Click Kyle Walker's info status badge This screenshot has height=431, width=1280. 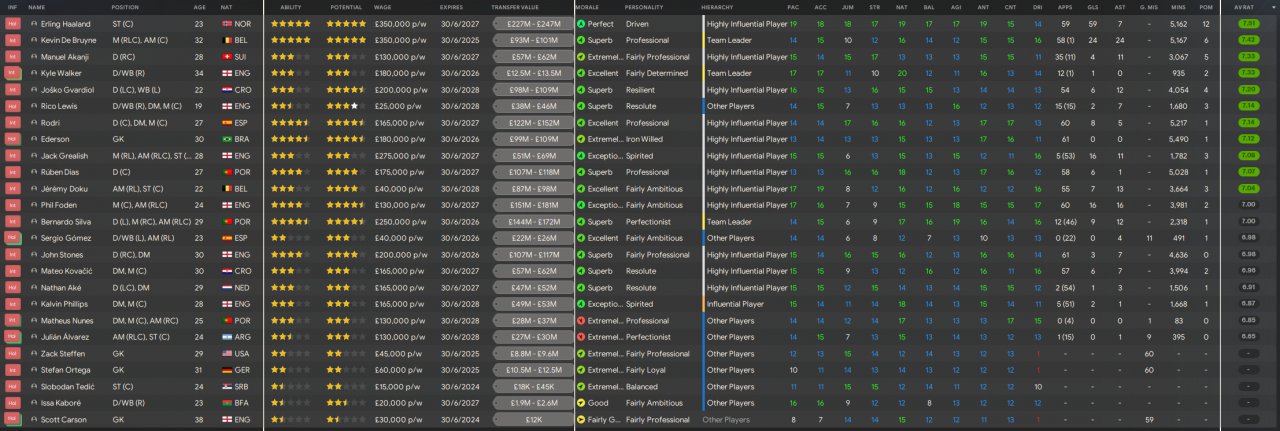(12, 73)
